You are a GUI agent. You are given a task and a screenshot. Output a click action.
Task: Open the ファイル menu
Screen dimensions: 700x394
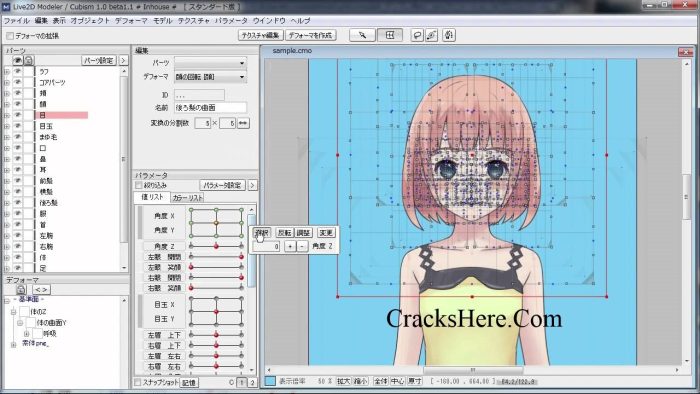17,21
